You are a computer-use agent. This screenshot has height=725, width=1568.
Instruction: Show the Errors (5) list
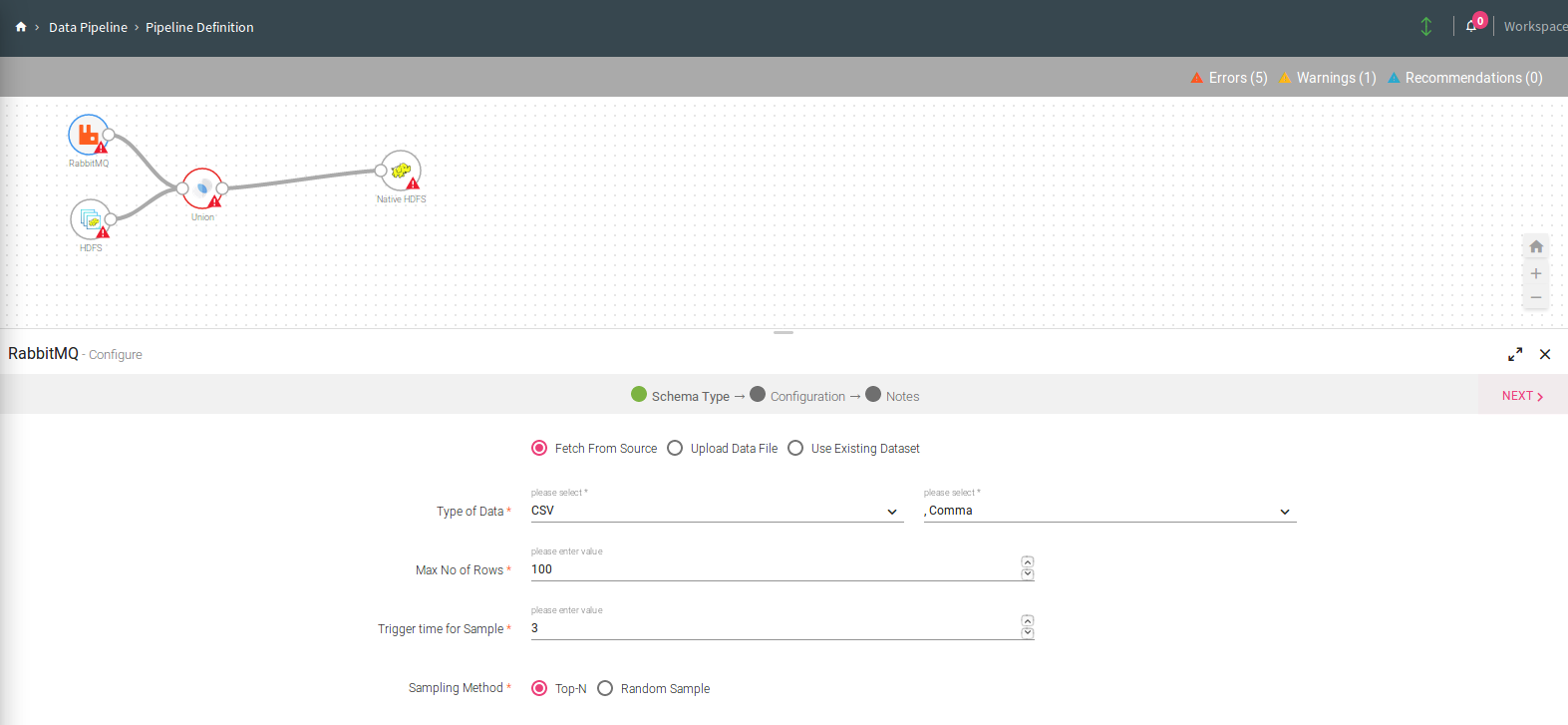(1229, 78)
